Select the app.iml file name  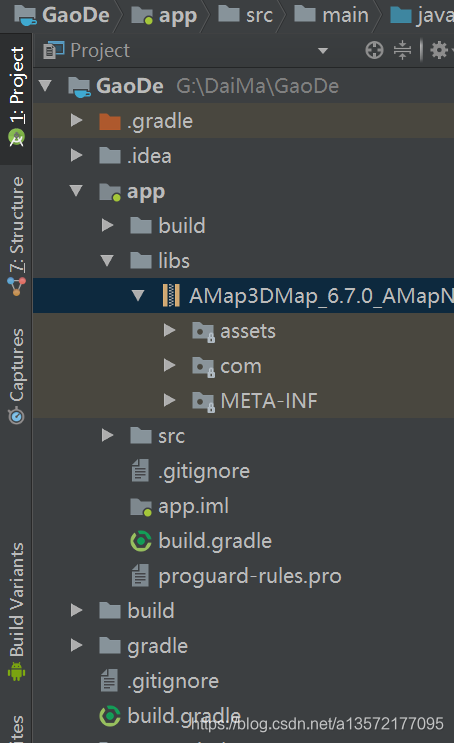[193, 507]
